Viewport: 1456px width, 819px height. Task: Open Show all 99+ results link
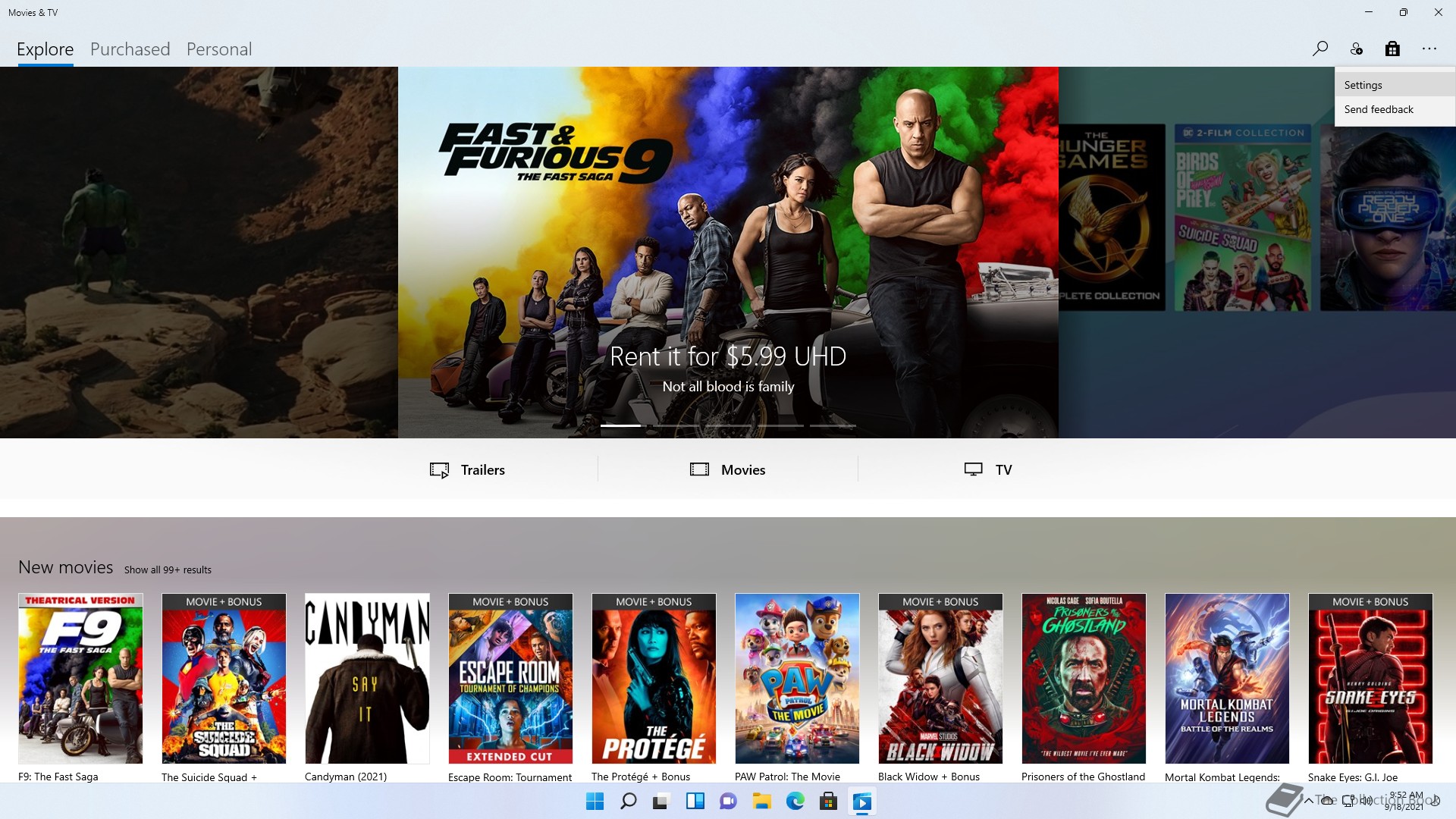click(x=168, y=570)
